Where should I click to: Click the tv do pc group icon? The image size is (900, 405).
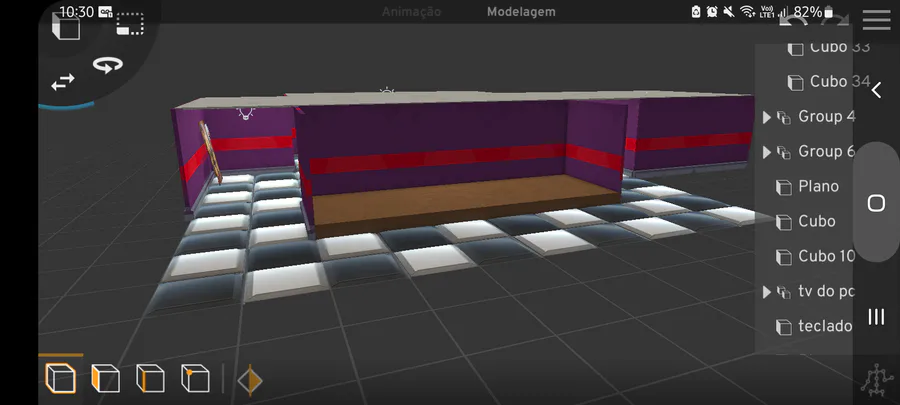[783, 293]
